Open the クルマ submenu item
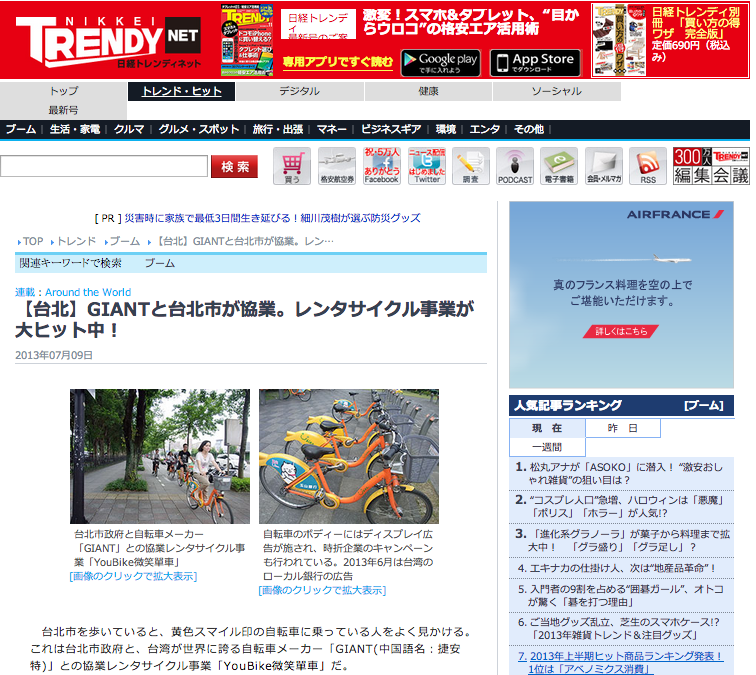Viewport: 756px width, 675px height. coord(129,129)
